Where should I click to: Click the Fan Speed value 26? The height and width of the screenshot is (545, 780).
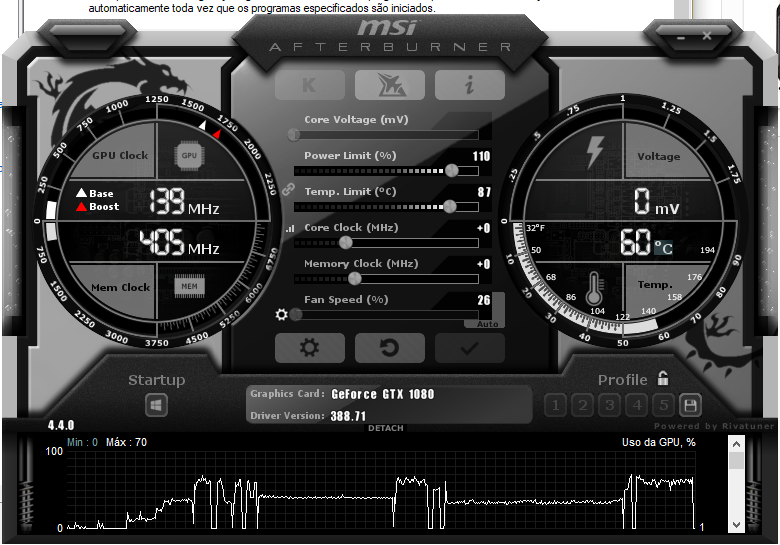[484, 300]
